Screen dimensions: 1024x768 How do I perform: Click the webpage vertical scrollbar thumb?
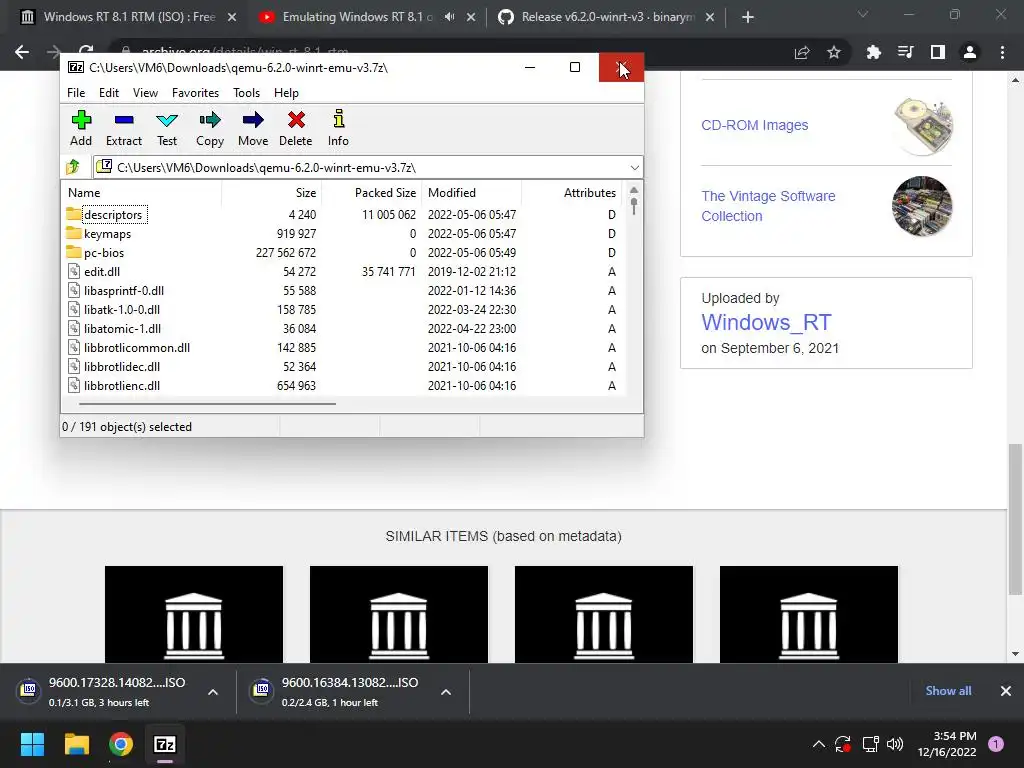tap(1015, 519)
